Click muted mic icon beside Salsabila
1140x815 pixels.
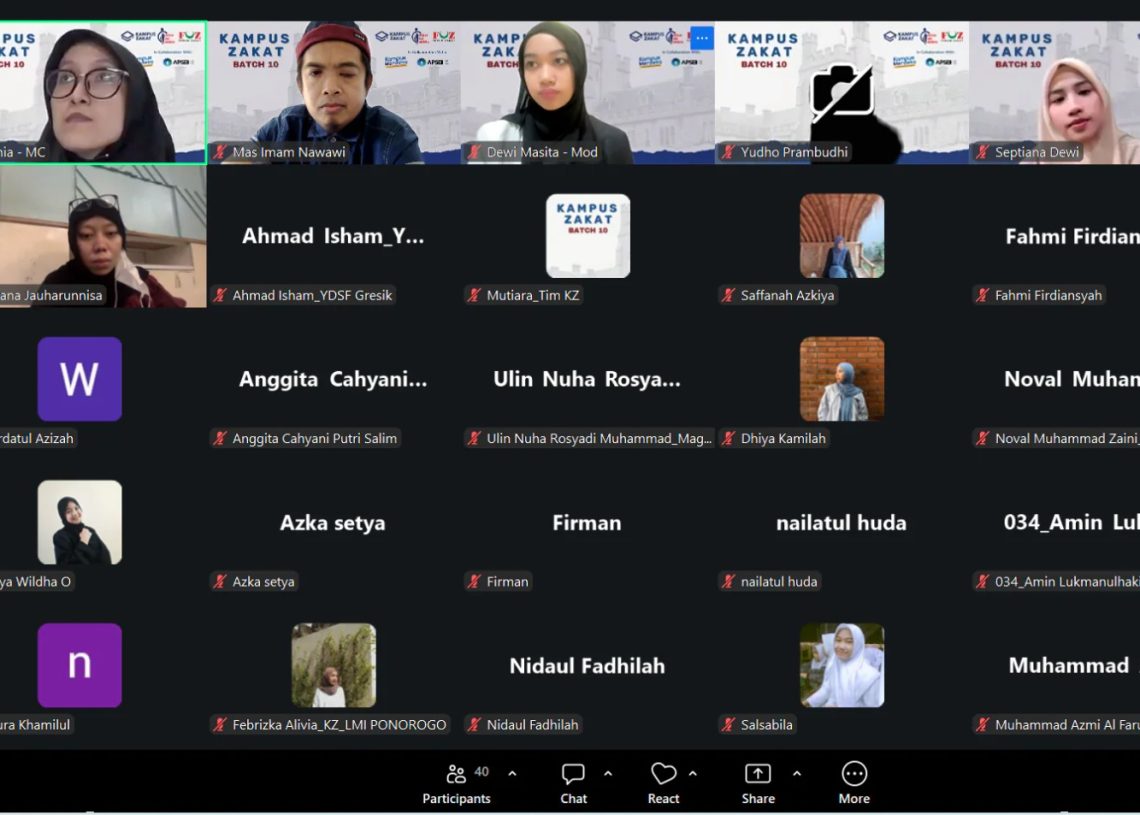[728, 725]
